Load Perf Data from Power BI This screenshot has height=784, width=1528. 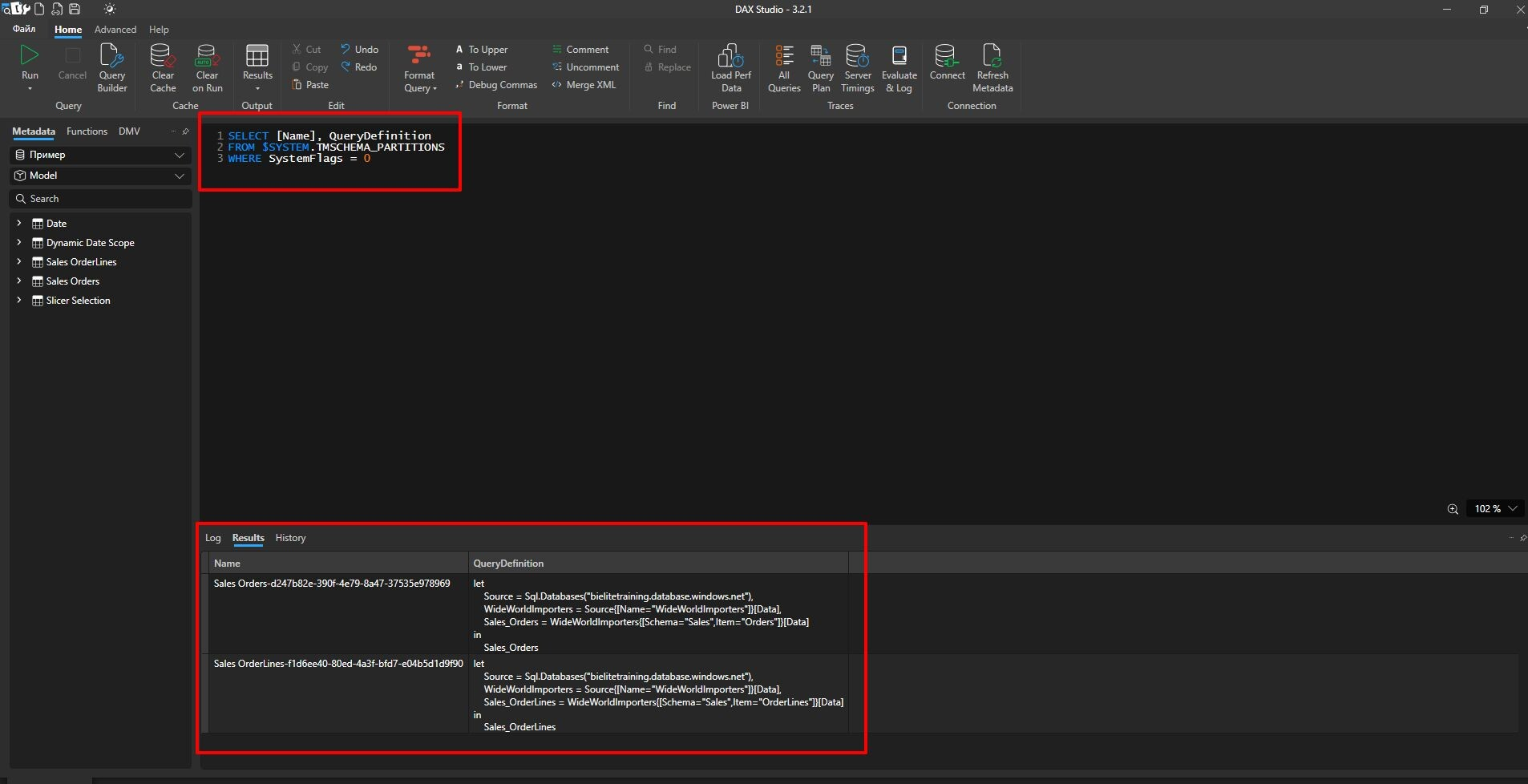[x=731, y=68]
